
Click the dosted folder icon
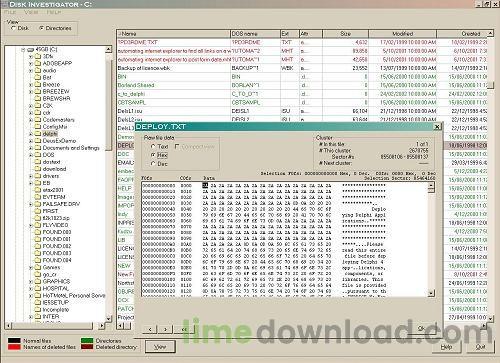coord(38,162)
